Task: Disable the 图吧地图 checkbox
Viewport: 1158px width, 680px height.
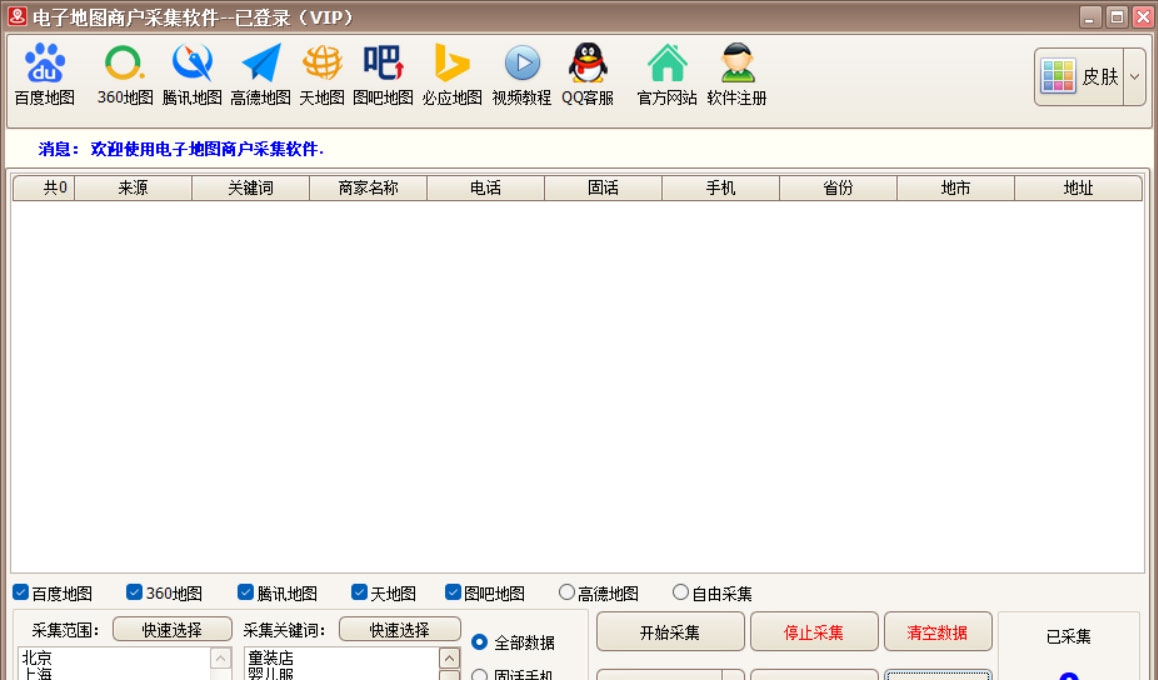Action: click(x=453, y=592)
